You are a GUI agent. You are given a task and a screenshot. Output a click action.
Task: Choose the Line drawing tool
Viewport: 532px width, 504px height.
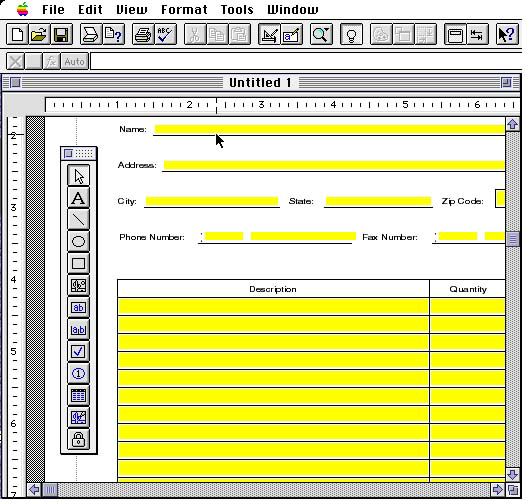tap(78, 220)
